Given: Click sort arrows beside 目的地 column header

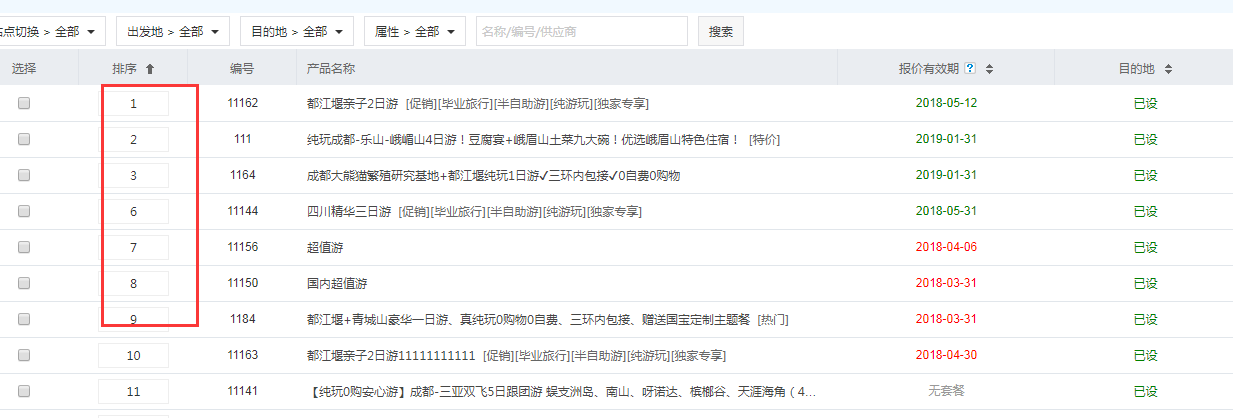Looking at the screenshot, I should pyautogui.click(x=1168, y=69).
